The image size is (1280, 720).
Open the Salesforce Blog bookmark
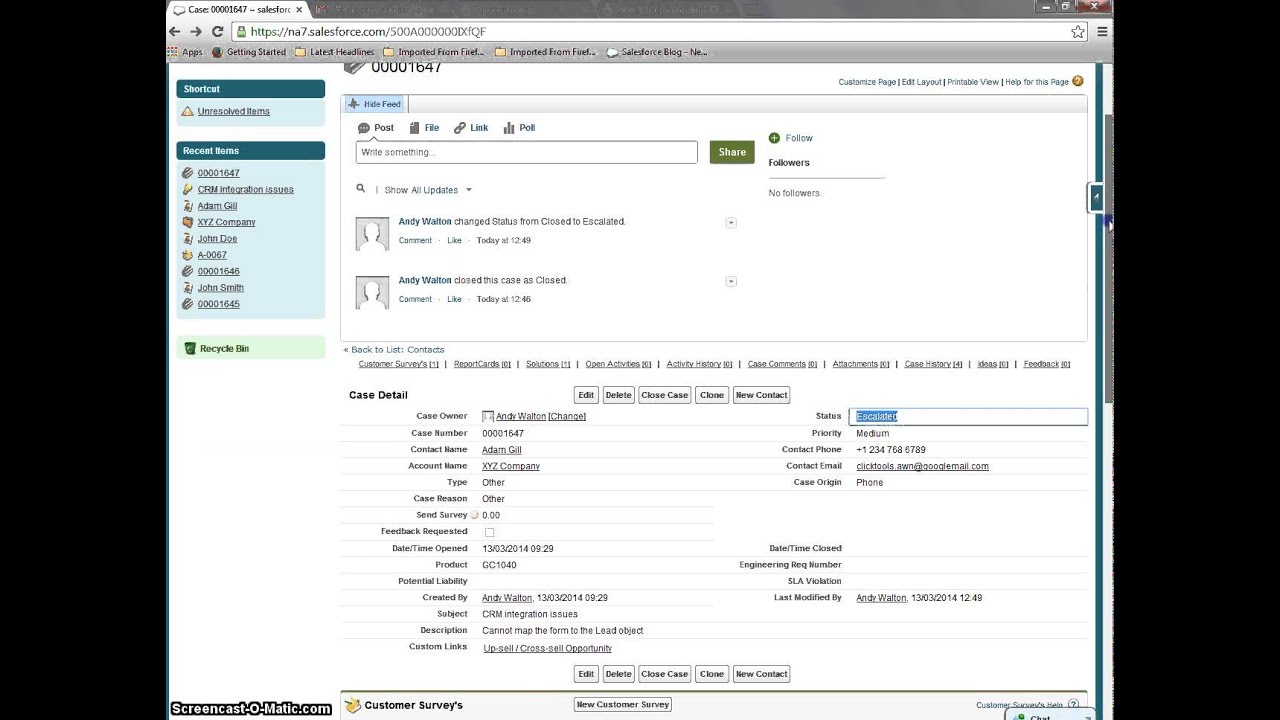coord(657,52)
